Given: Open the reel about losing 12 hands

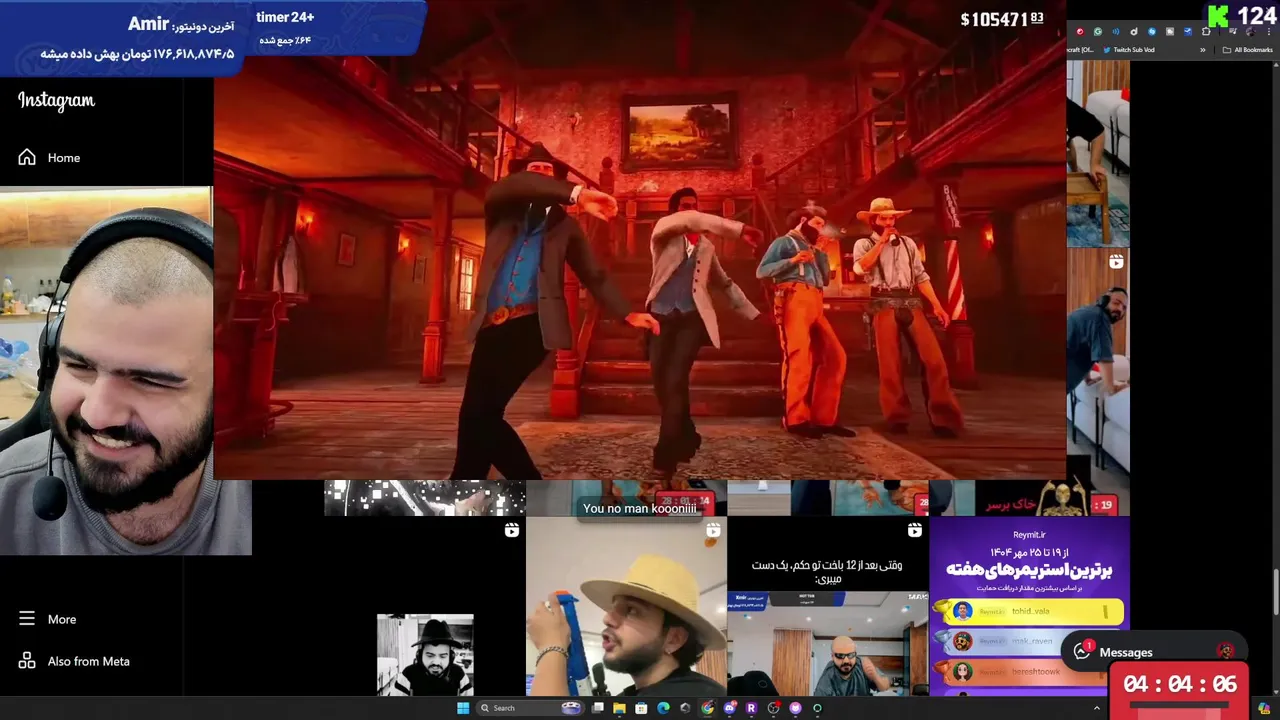Looking at the screenshot, I should tap(828, 606).
